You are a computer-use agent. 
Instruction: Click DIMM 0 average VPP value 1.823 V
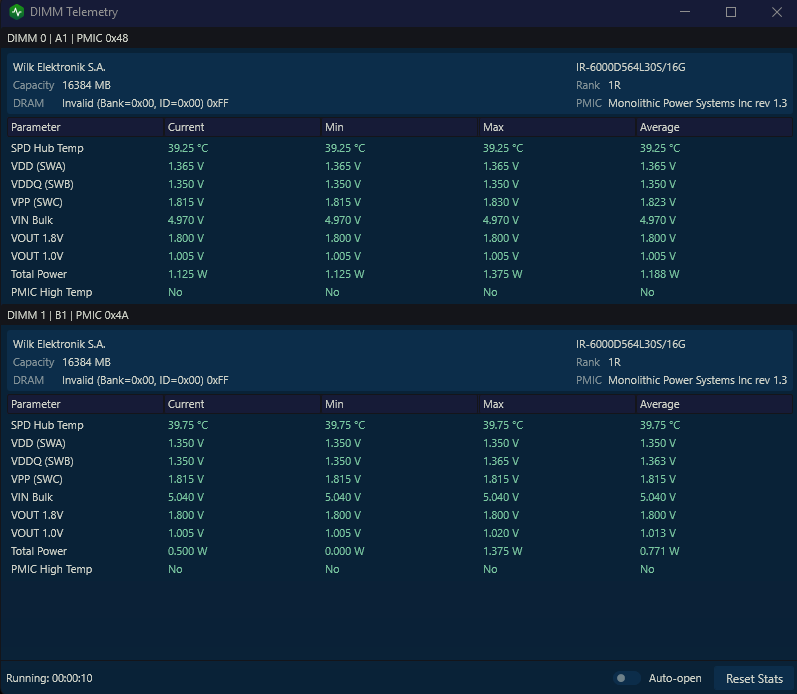658,202
